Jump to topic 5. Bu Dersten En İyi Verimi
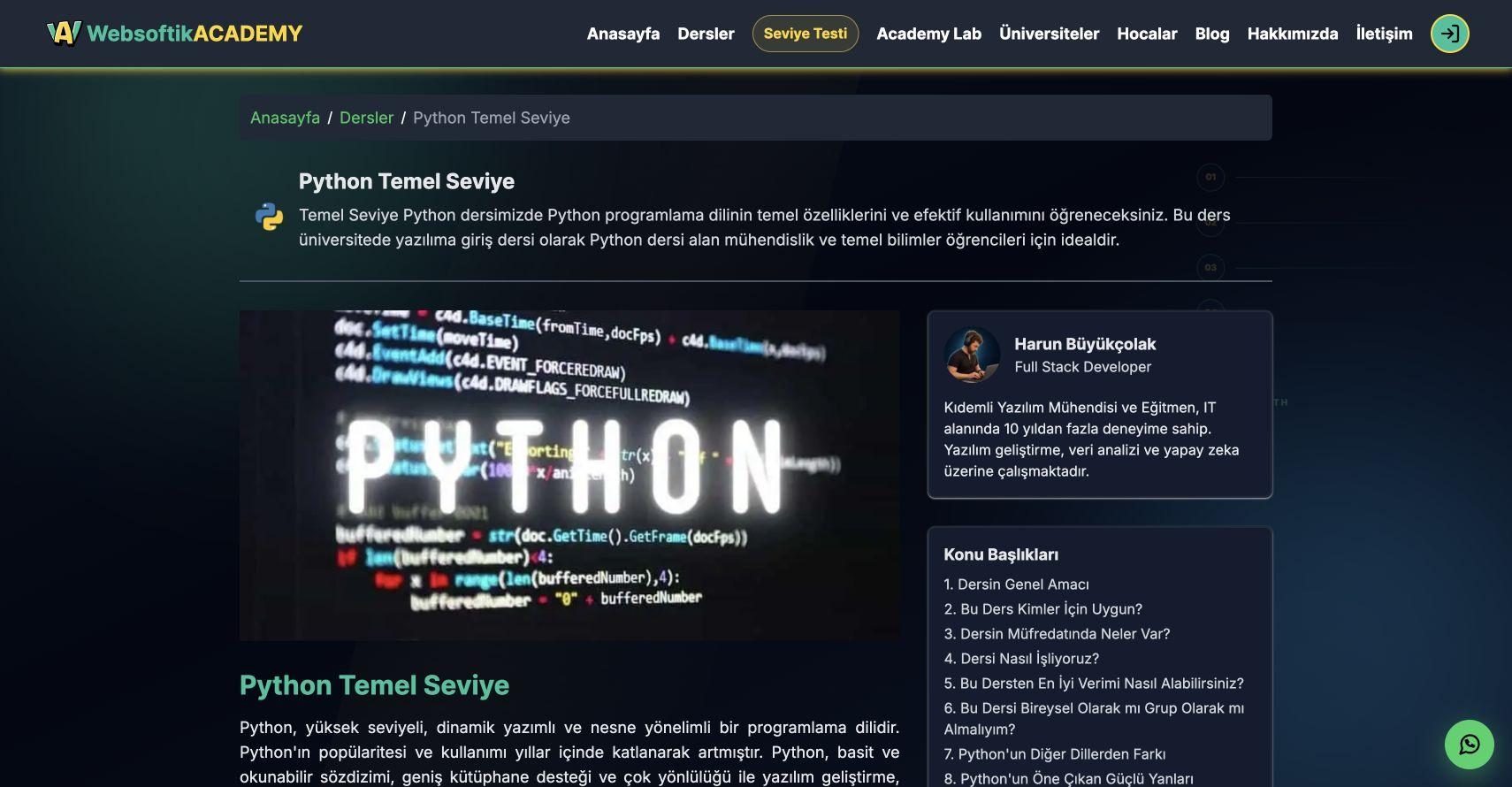The width and height of the screenshot is (1512, 787). point(1094,684)
